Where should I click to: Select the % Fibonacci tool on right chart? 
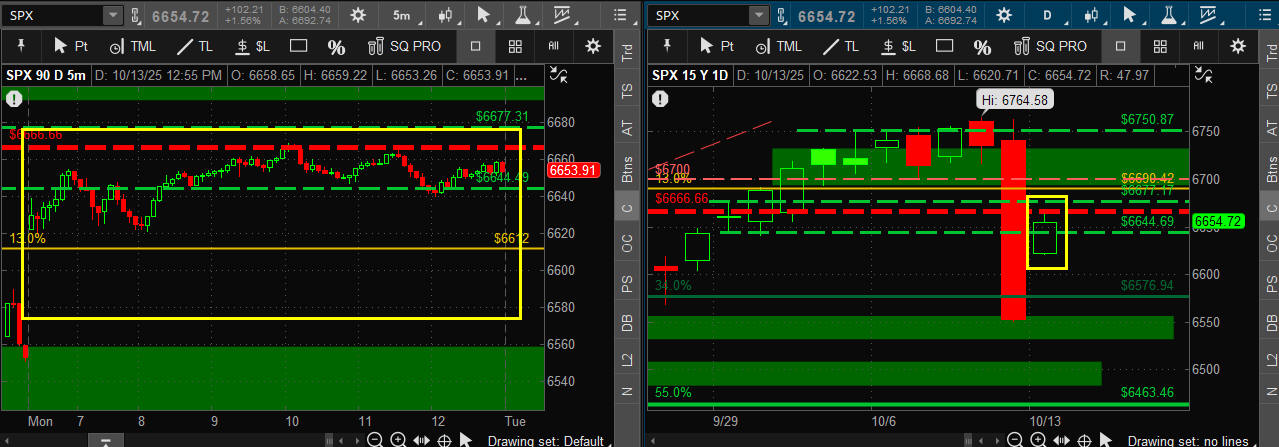[x=982, y=47]
